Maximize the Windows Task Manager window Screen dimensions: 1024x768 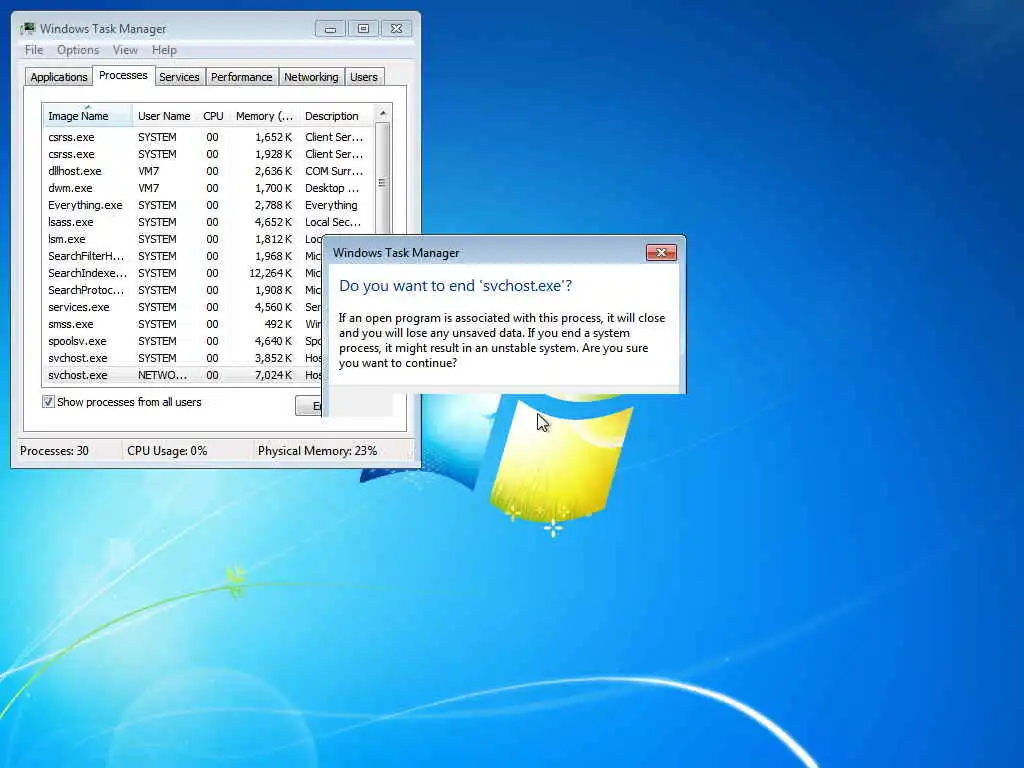[363, 29]
